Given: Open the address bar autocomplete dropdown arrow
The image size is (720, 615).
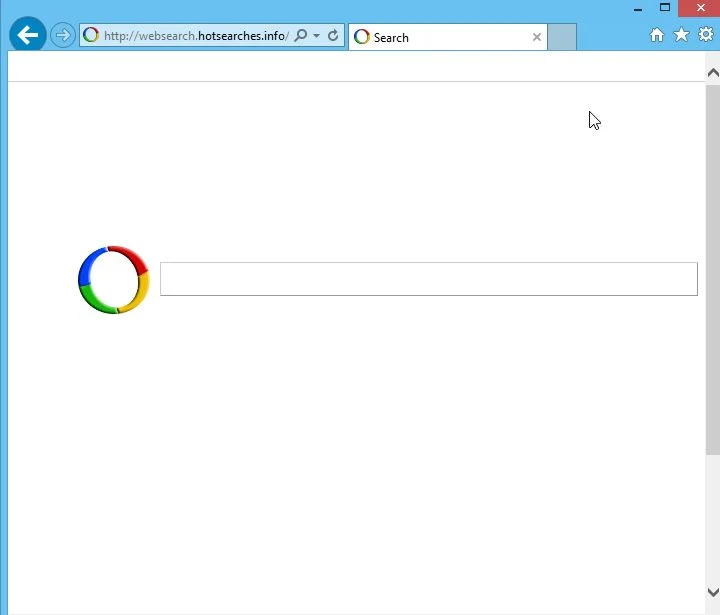Looking at the screenshot, I should coord(316,35).
